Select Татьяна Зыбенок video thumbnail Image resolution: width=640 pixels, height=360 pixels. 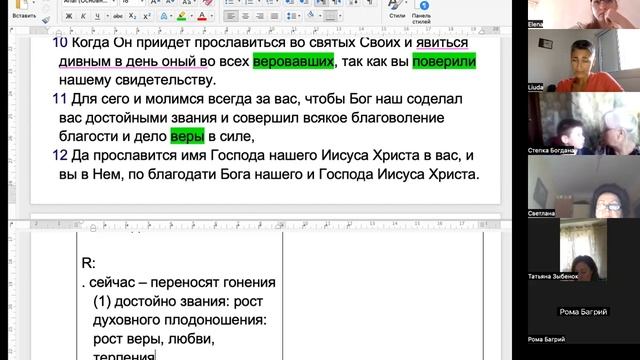(x=584, y=249)
